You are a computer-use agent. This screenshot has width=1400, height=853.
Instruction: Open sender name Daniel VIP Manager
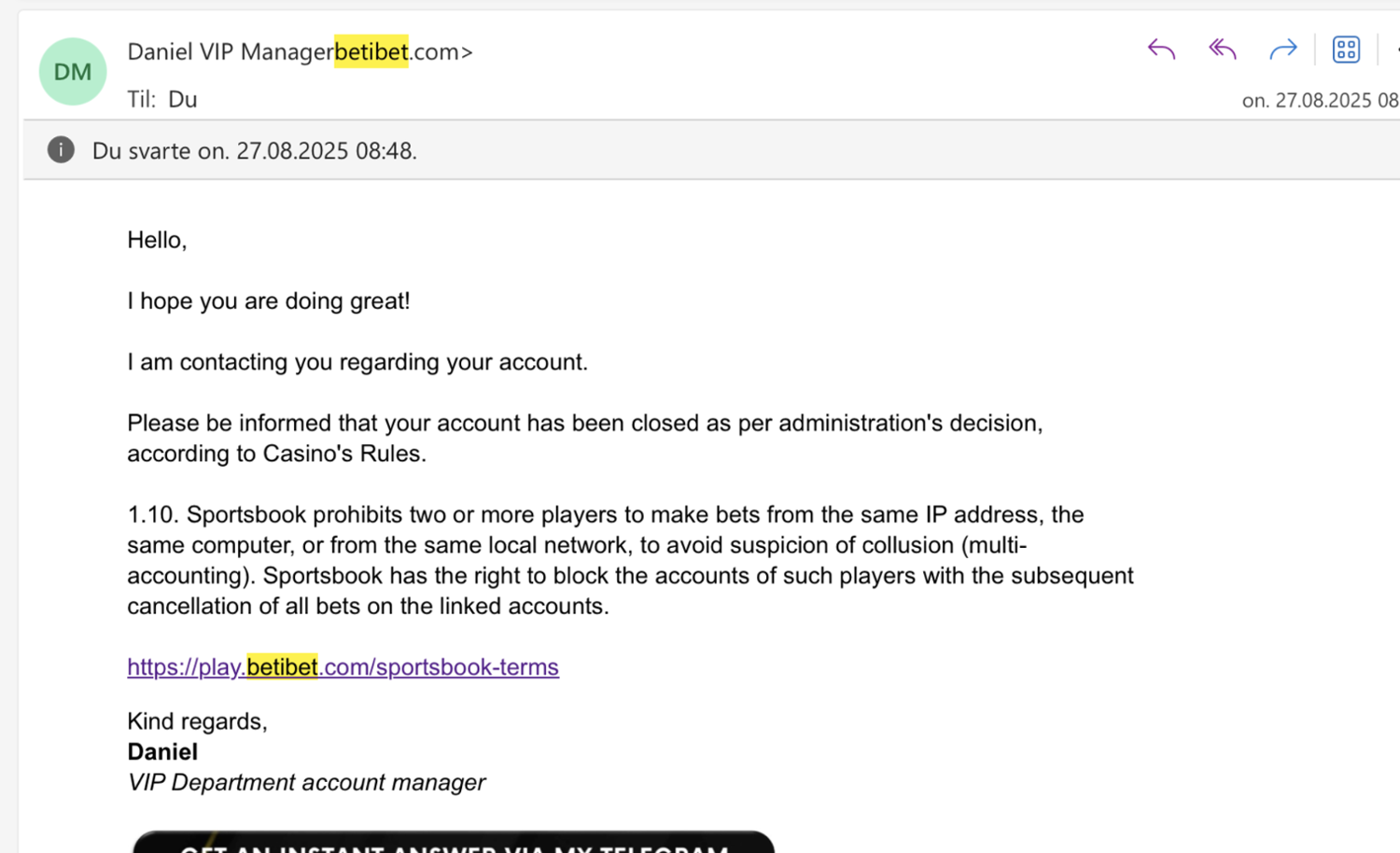click(230, 52)
